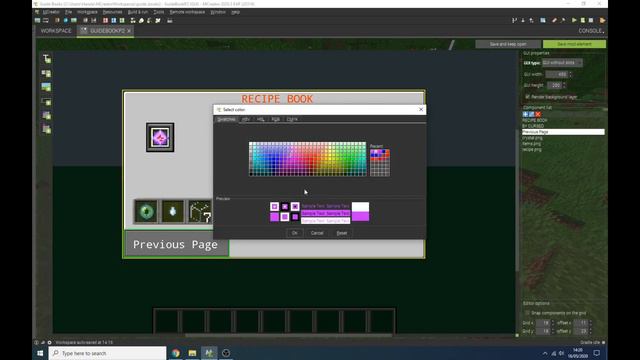The image size is (640, 360).
Task: Click Save and keep open button
Action: [508, 44]
